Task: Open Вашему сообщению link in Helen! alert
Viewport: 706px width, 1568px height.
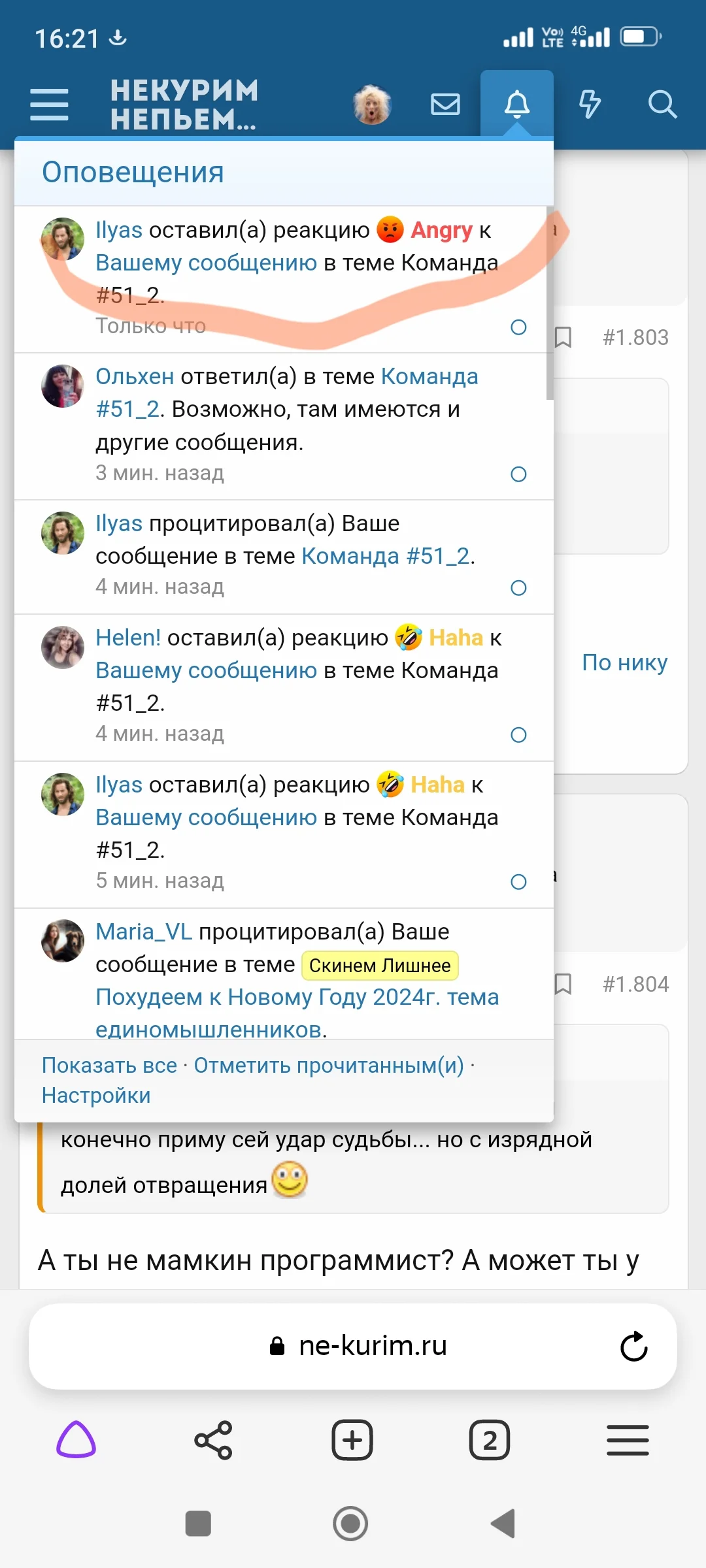Action: [206, 670]
